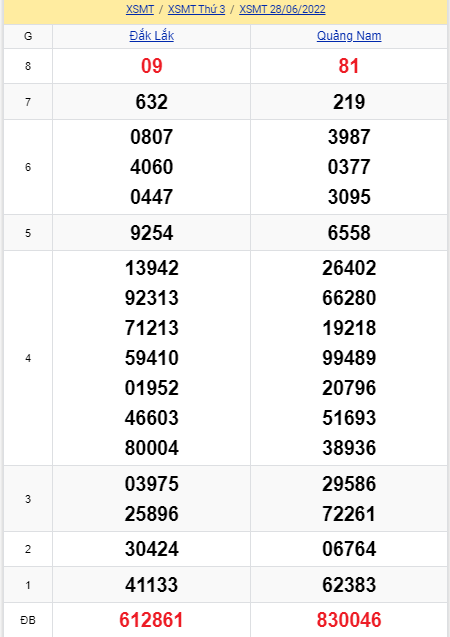This screenshot has width=450, height=637.
Task: Select Đắk Lắk prize 8 number 09
Action: (x=151, y=66)
